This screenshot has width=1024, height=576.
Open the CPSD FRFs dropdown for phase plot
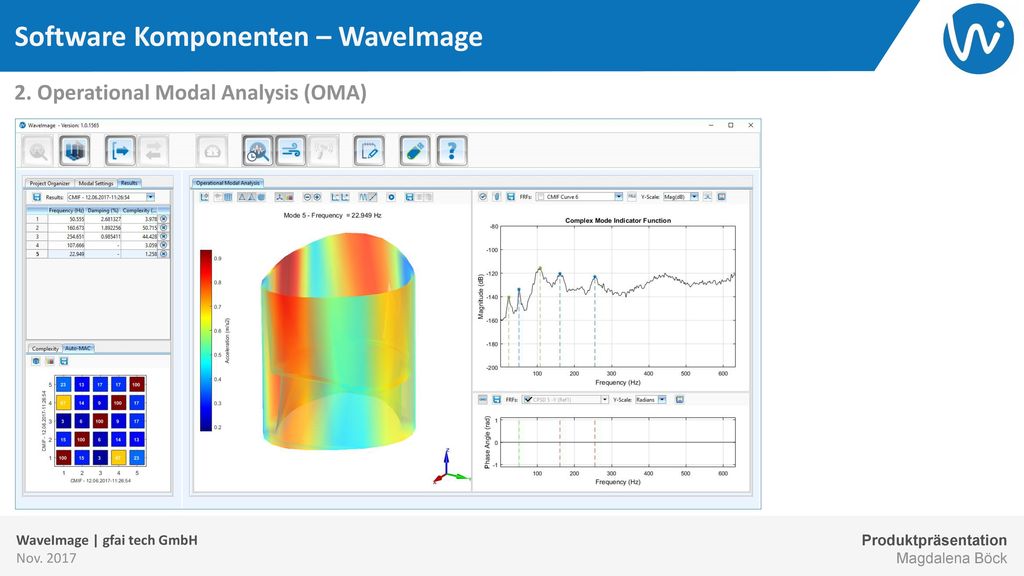605,399
